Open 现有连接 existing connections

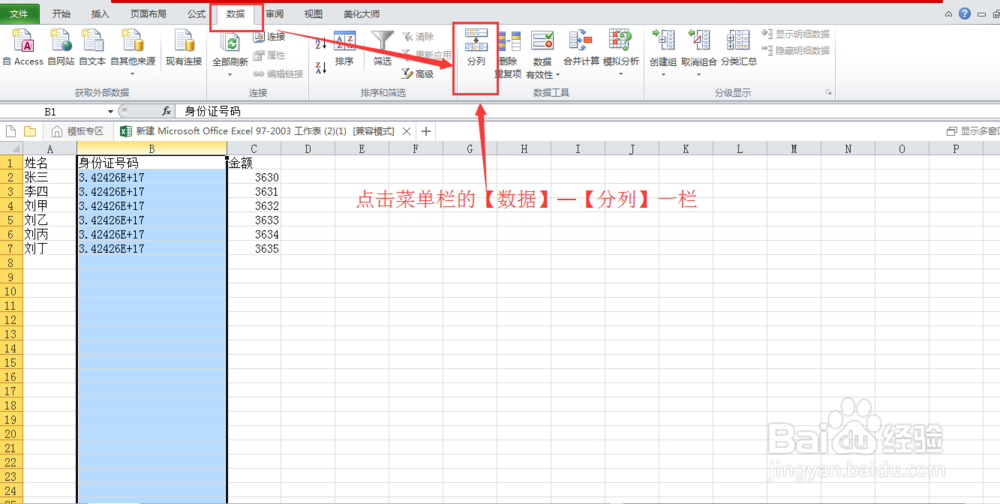pyautogui.click(x=184, y=48)
